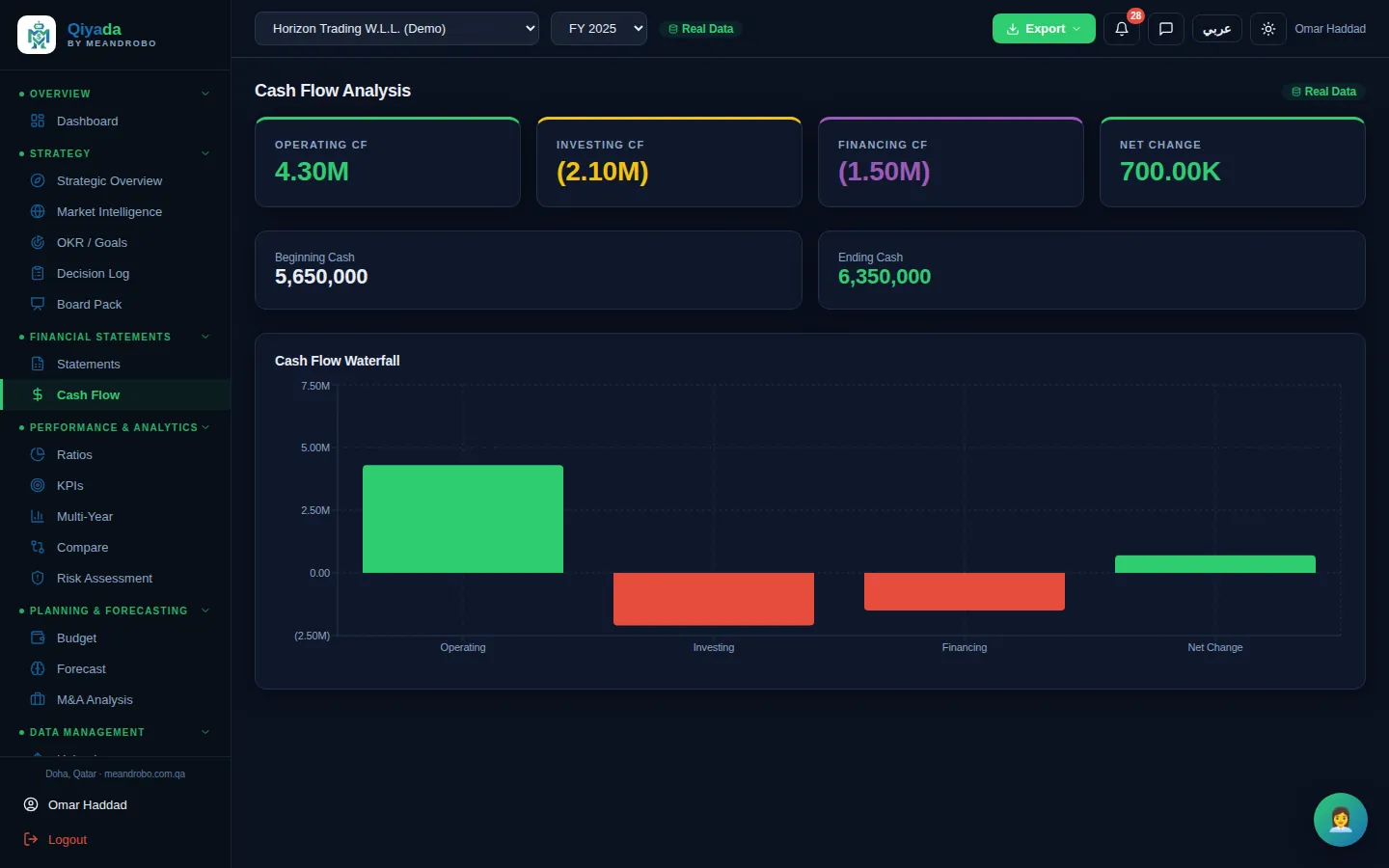Click the Multi-Year bar chart icon
This screenshot has height=868, width=1389.
pyautogui.click(x=38, y=516)
